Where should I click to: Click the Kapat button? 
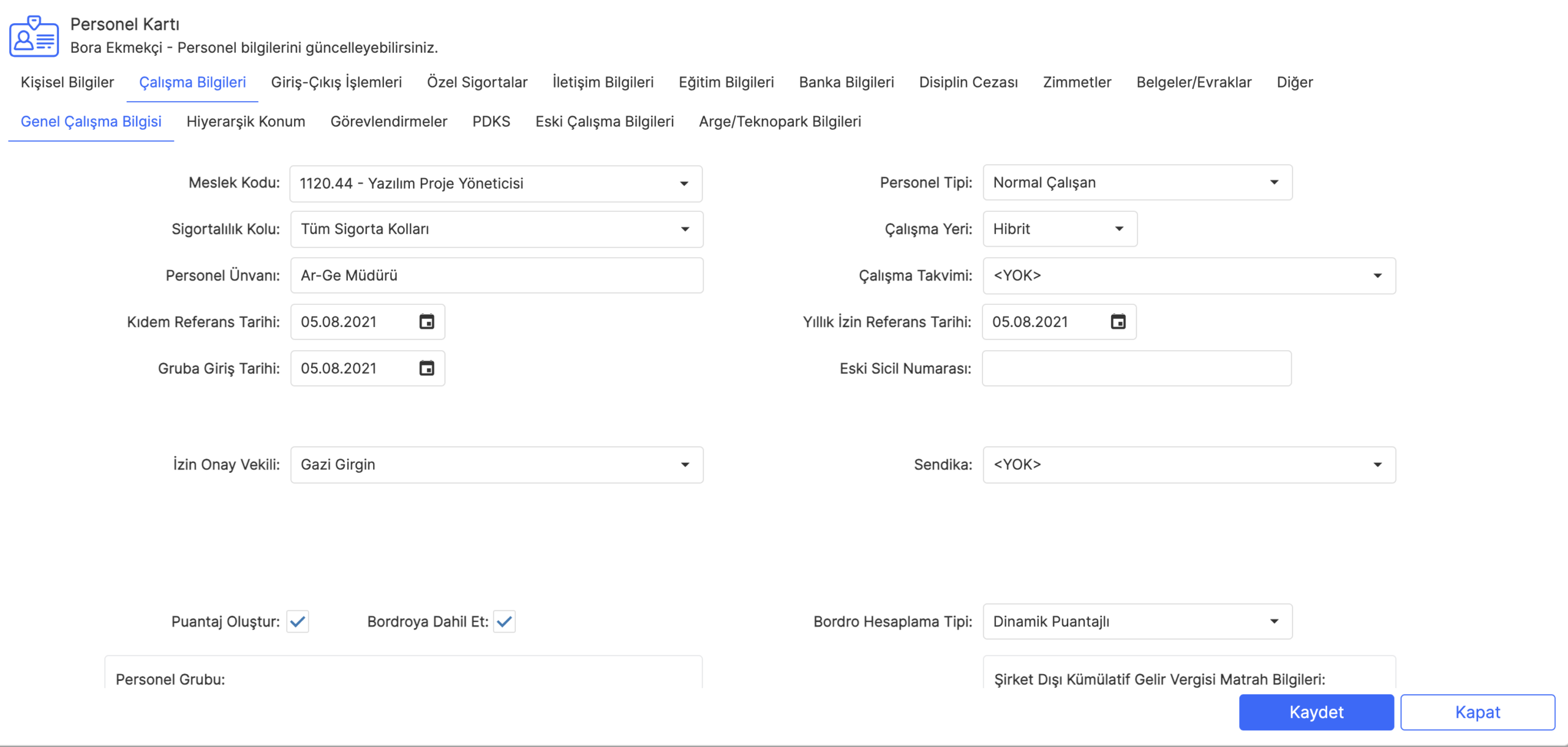(1477, 712)
